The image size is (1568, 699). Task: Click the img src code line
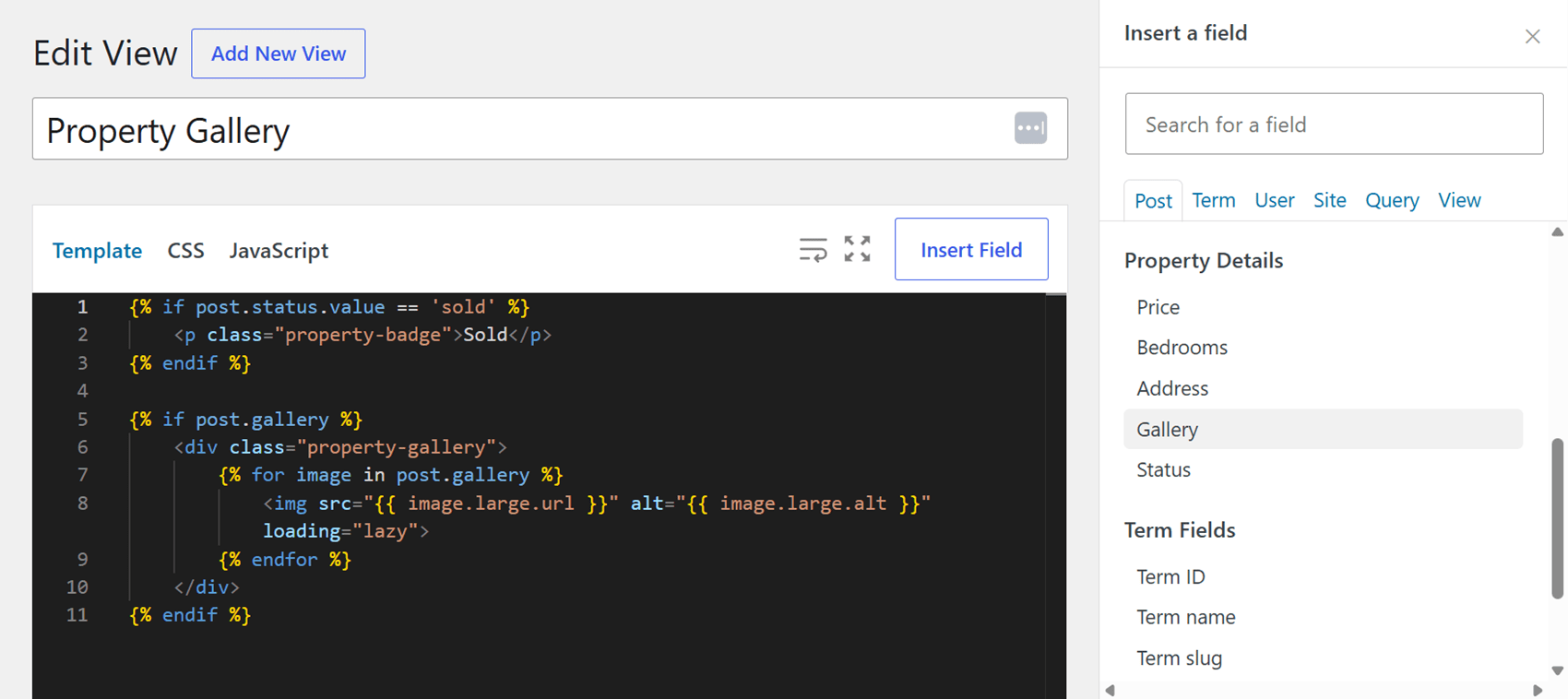[x=597, y=504]
